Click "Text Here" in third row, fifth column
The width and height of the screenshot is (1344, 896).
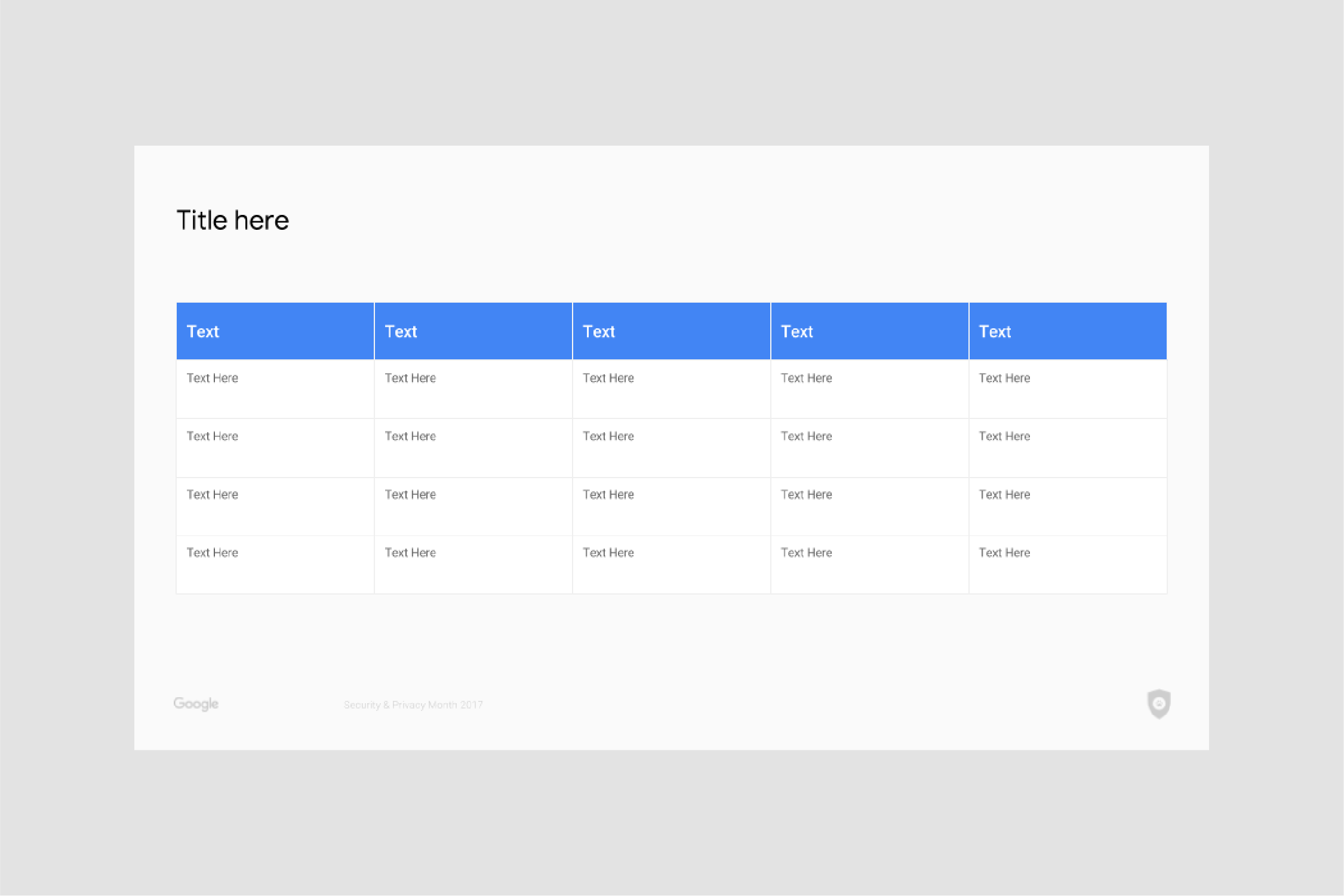pos(1005,494)
